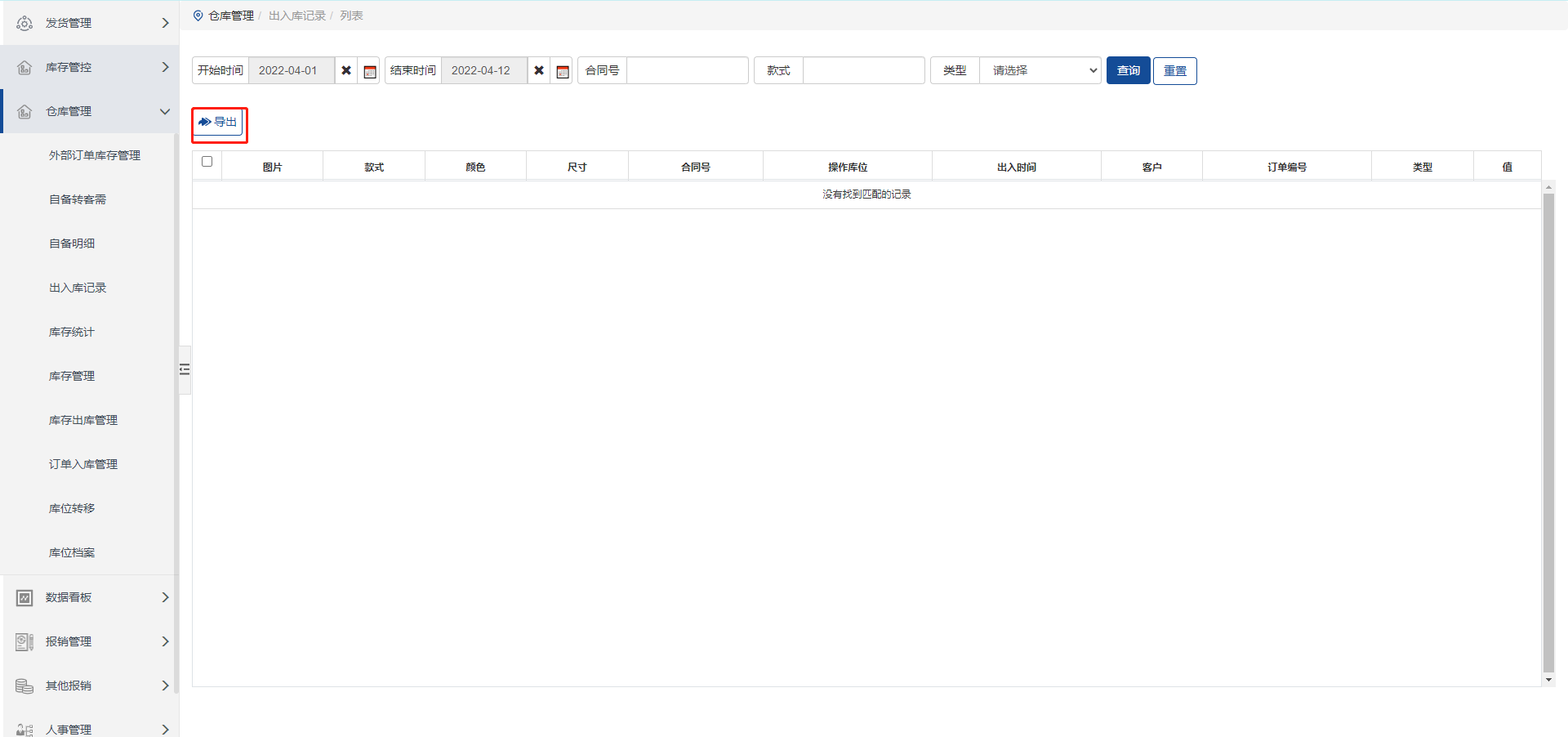
Task: Expand the 发货管理 menu section
Action: pos(165,23)
